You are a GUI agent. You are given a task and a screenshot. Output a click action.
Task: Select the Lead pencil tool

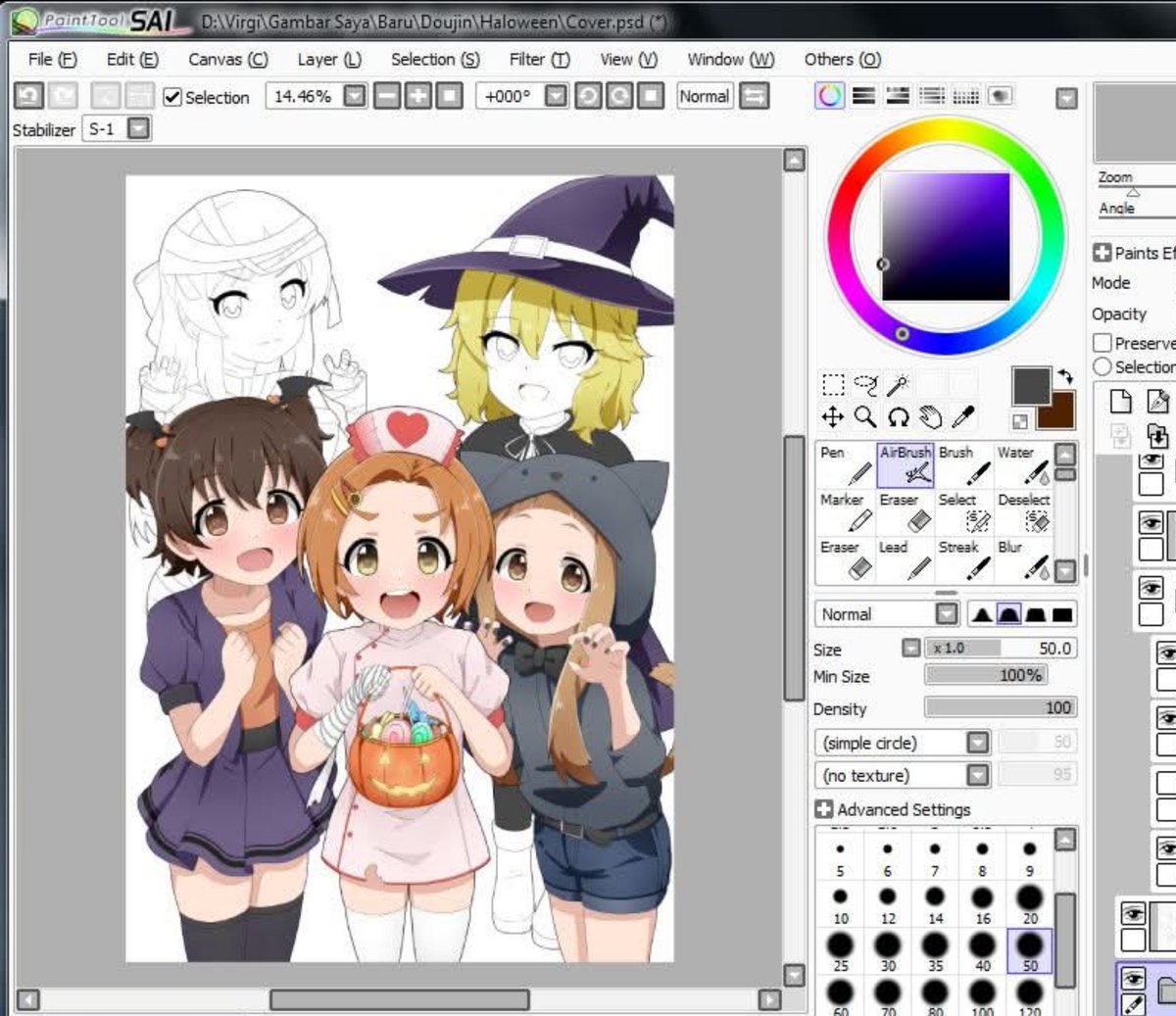[905, 559]
